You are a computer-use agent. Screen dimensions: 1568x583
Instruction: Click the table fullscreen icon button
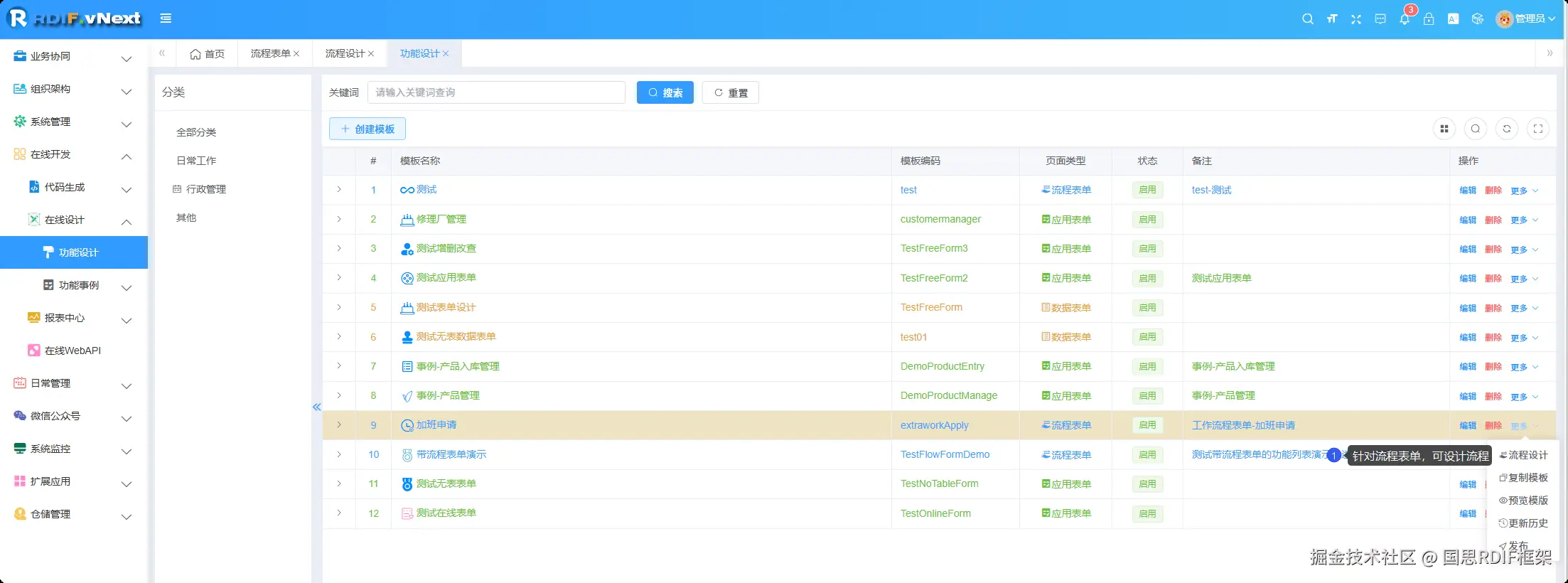1538,129
